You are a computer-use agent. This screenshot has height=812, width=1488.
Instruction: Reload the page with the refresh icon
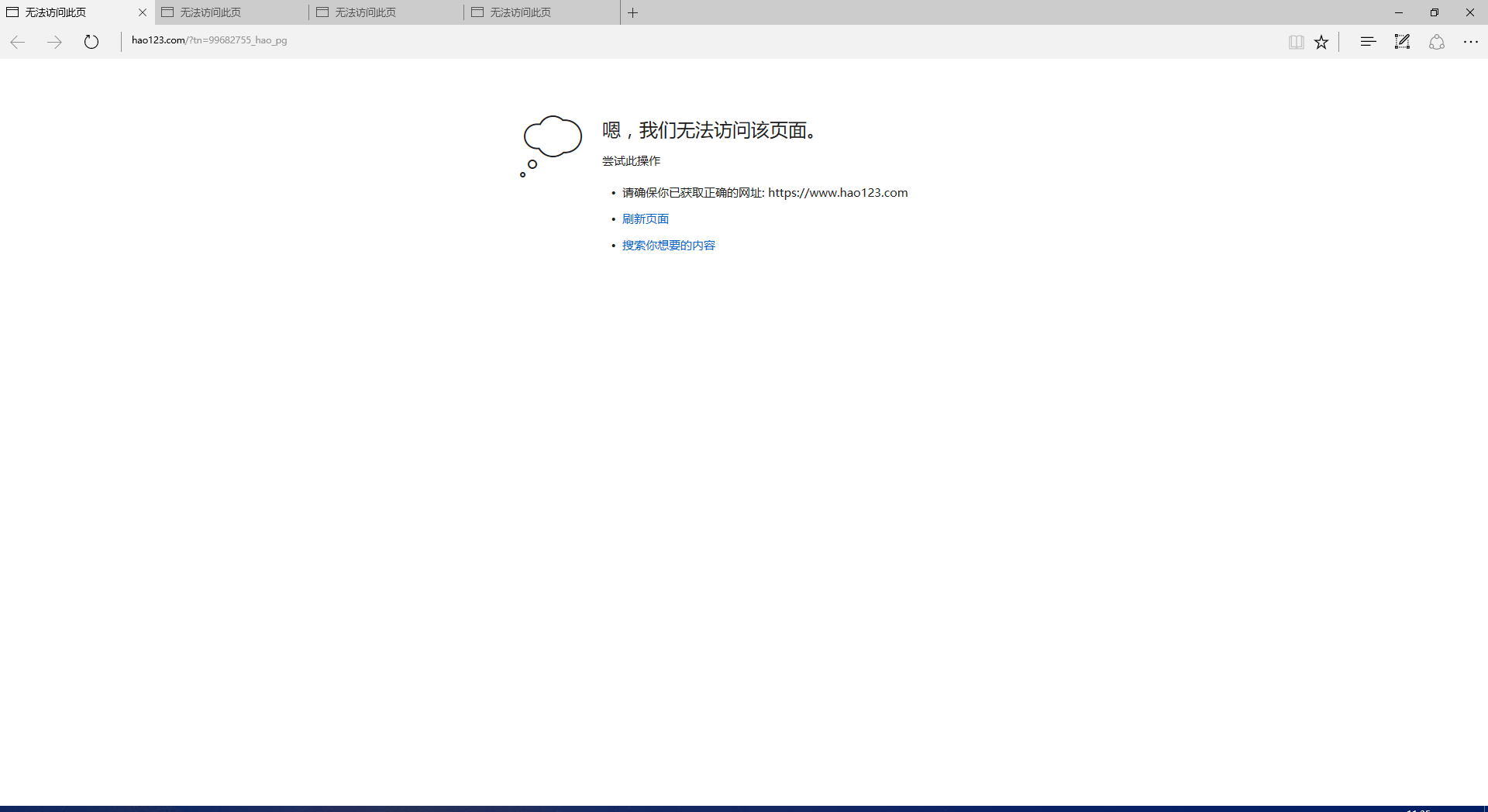tap(91, 42)
